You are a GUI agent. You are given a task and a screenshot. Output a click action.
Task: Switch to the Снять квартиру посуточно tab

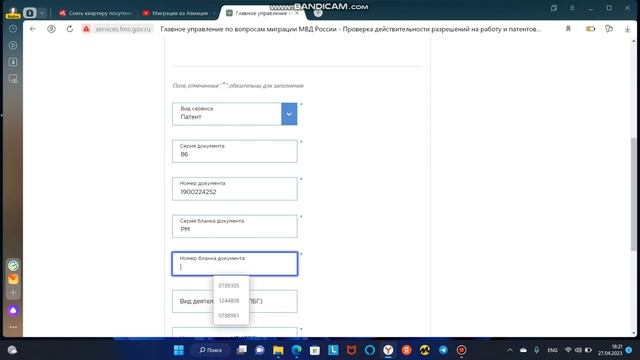pos(96,13)
